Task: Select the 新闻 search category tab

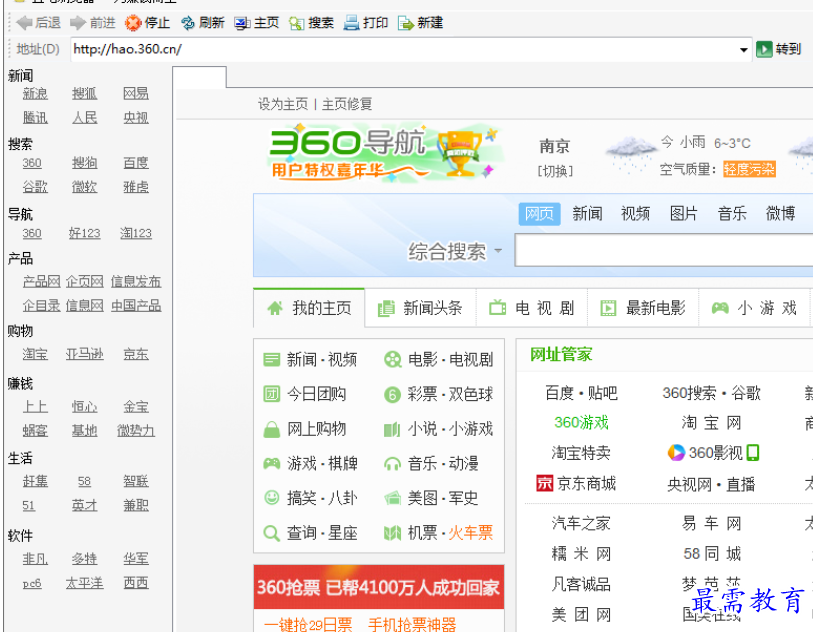Action: point(587,213)
